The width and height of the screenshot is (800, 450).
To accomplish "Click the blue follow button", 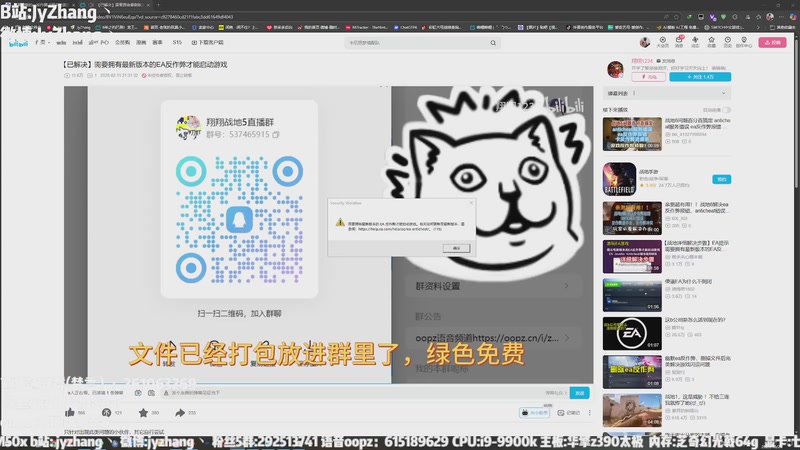I will (700, 77).
